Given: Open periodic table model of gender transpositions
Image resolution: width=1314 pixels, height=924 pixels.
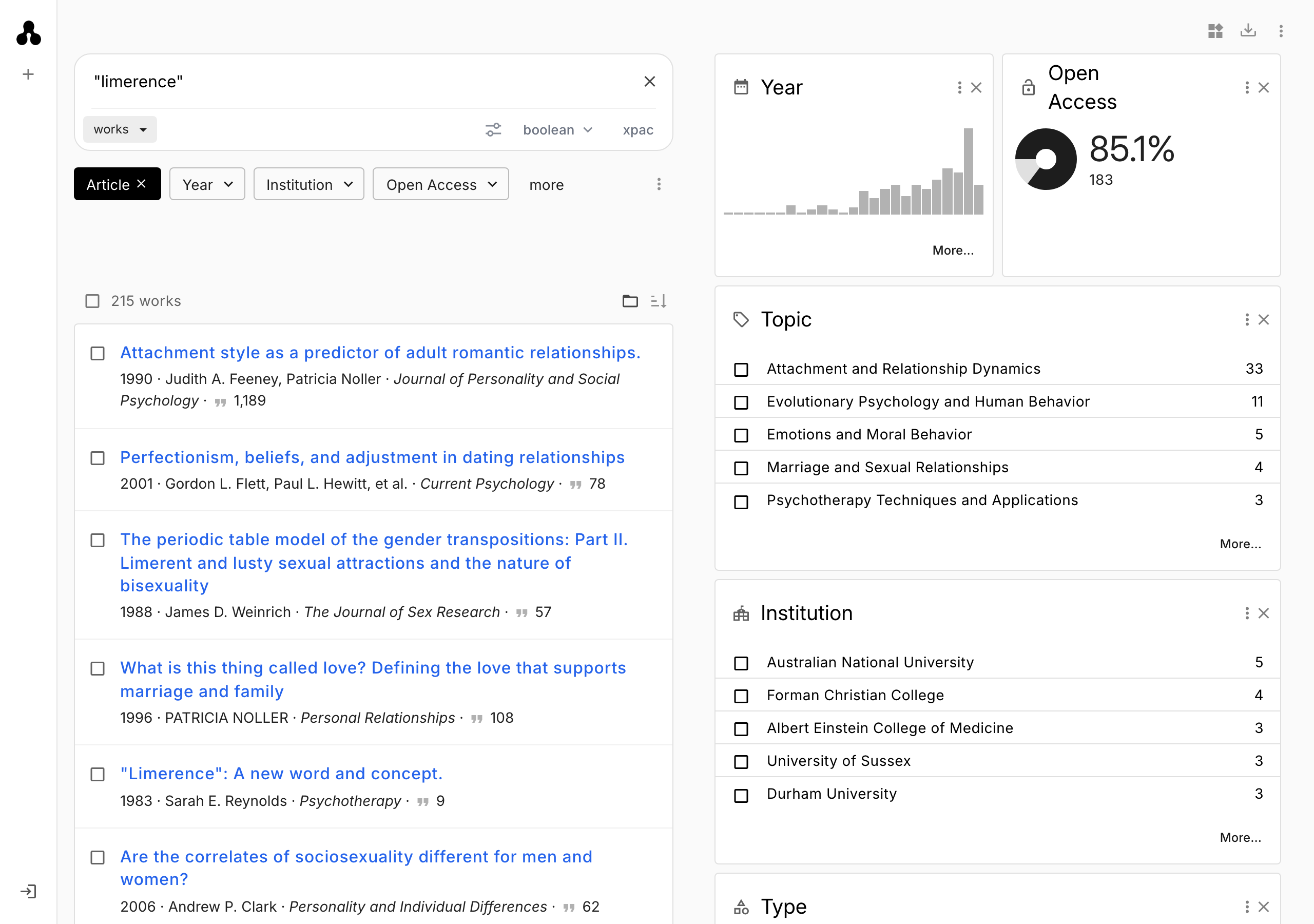Looking at the screenshot, I should click(x=374, y=563).
